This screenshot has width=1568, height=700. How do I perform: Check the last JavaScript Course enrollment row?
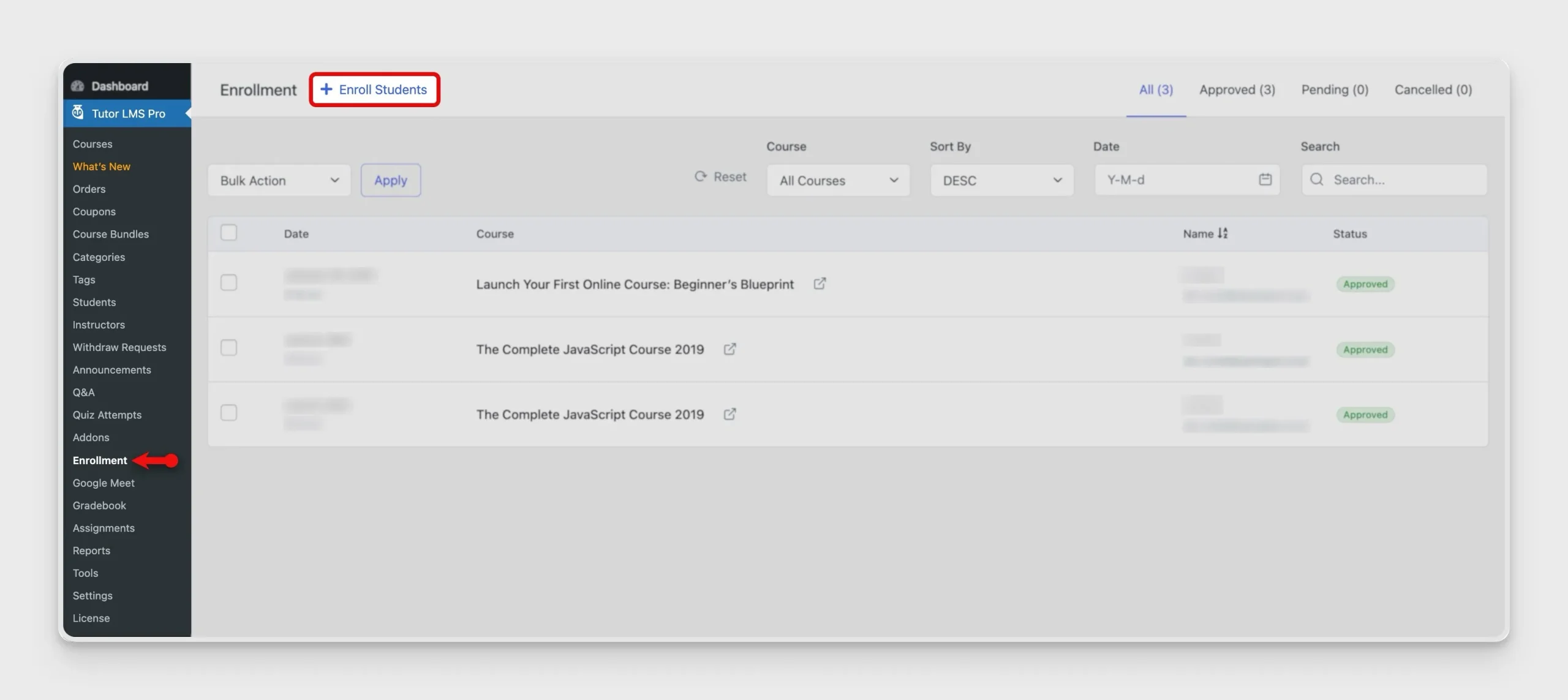[228, 413]
